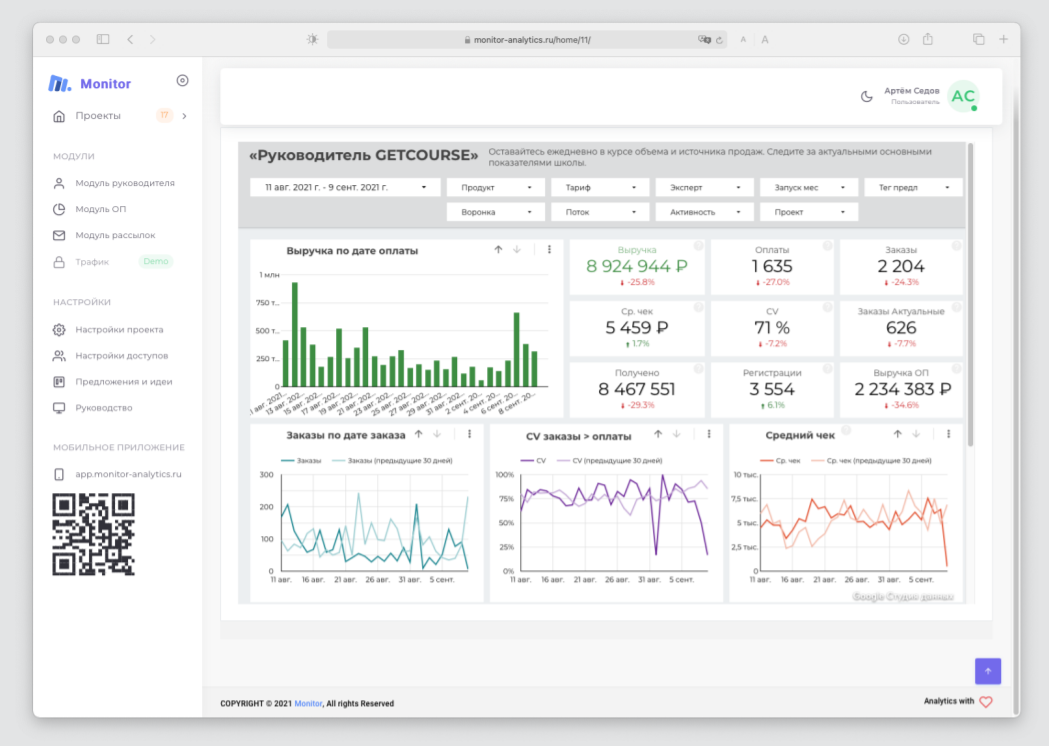Open the Проект filter dropdown
The height and width of the screenshot is (746, 1049).
(809, 212)
